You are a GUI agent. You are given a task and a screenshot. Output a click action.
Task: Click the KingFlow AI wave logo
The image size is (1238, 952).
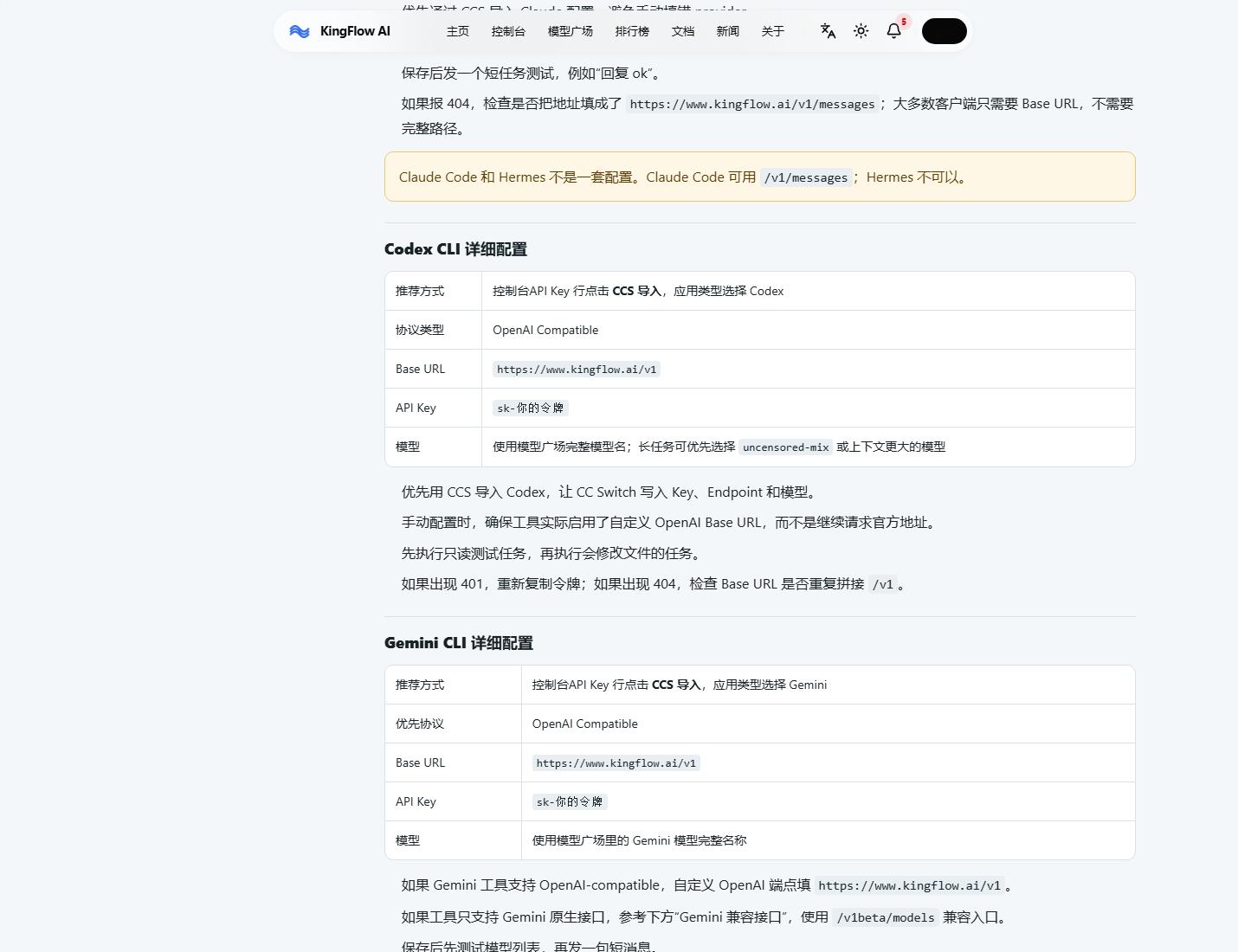pyautogui.click(x=300, y=31)
